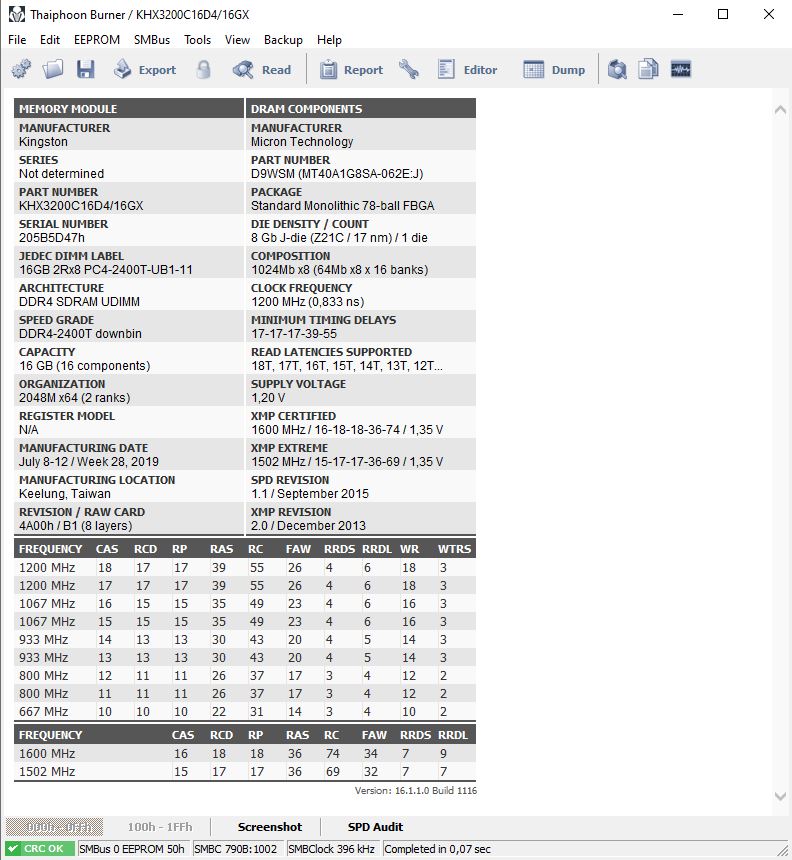792x860 pixels.
Task: Click the DRAM COMPONENTS section header
Action: pyautogui.click(x=361, y=109)
